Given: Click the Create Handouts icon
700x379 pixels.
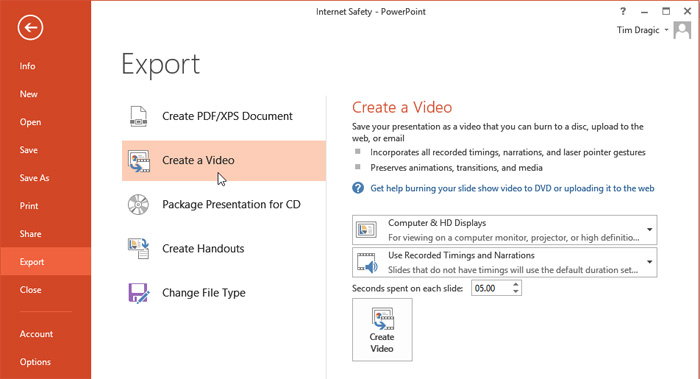Looking at the screenshot, I should coord(138,248).
